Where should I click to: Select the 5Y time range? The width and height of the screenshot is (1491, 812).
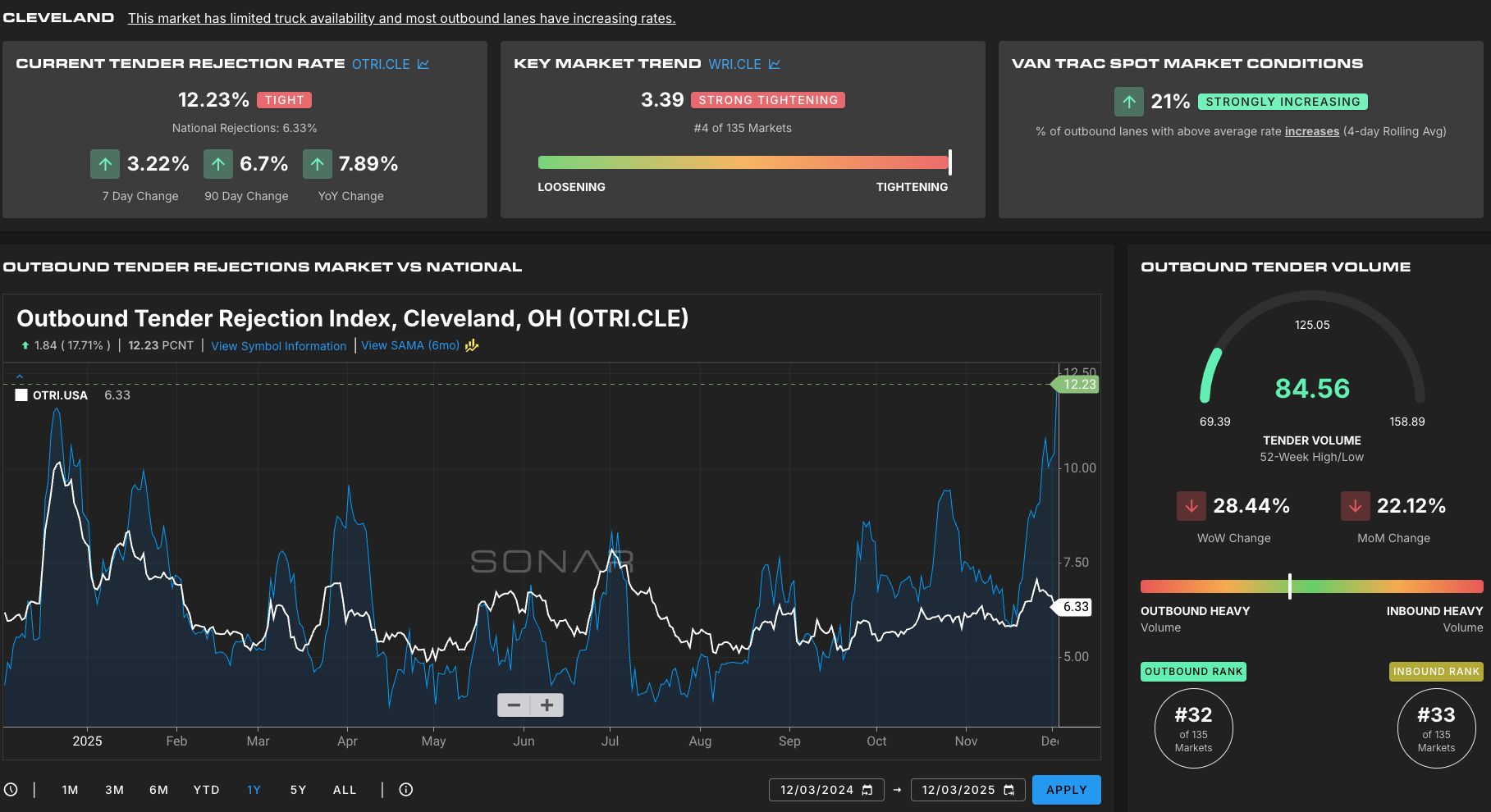tap(298, 790)
